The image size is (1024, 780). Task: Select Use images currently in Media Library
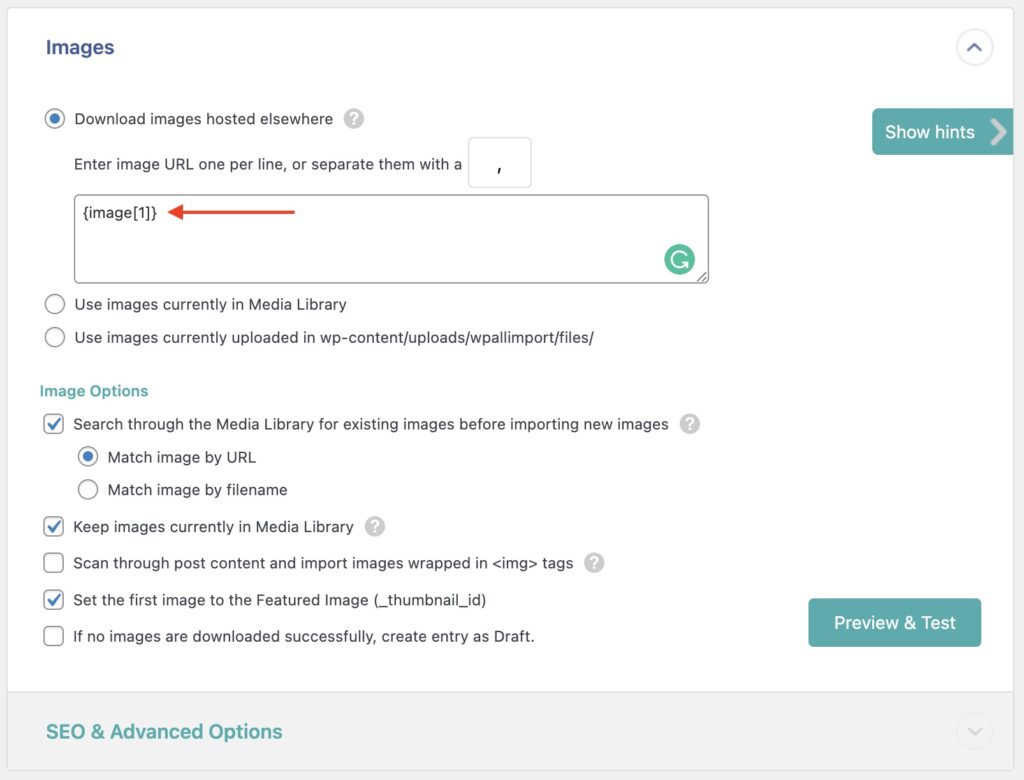[55, 304]
